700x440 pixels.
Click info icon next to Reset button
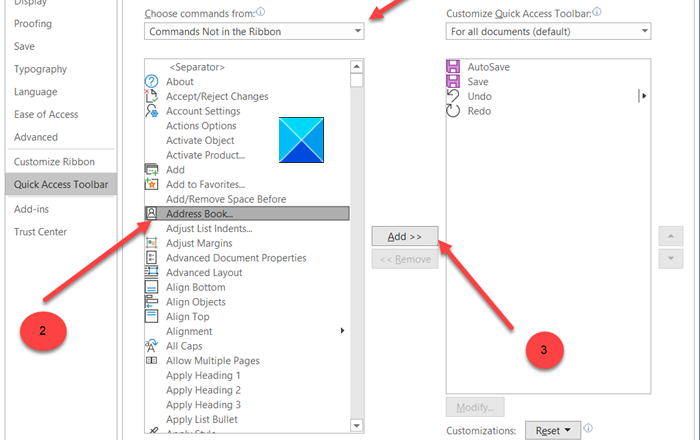(588, 428)
